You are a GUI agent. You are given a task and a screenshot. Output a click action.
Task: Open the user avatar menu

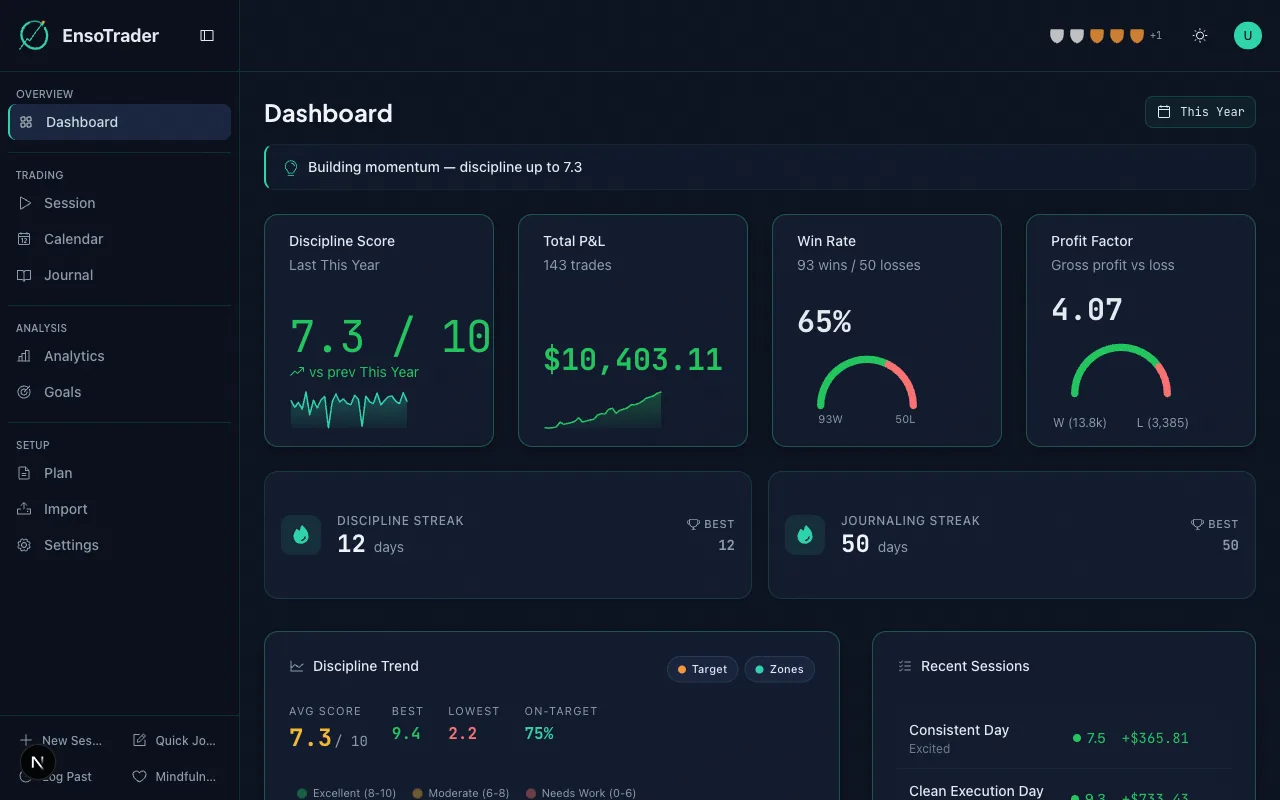(1247, 35)
